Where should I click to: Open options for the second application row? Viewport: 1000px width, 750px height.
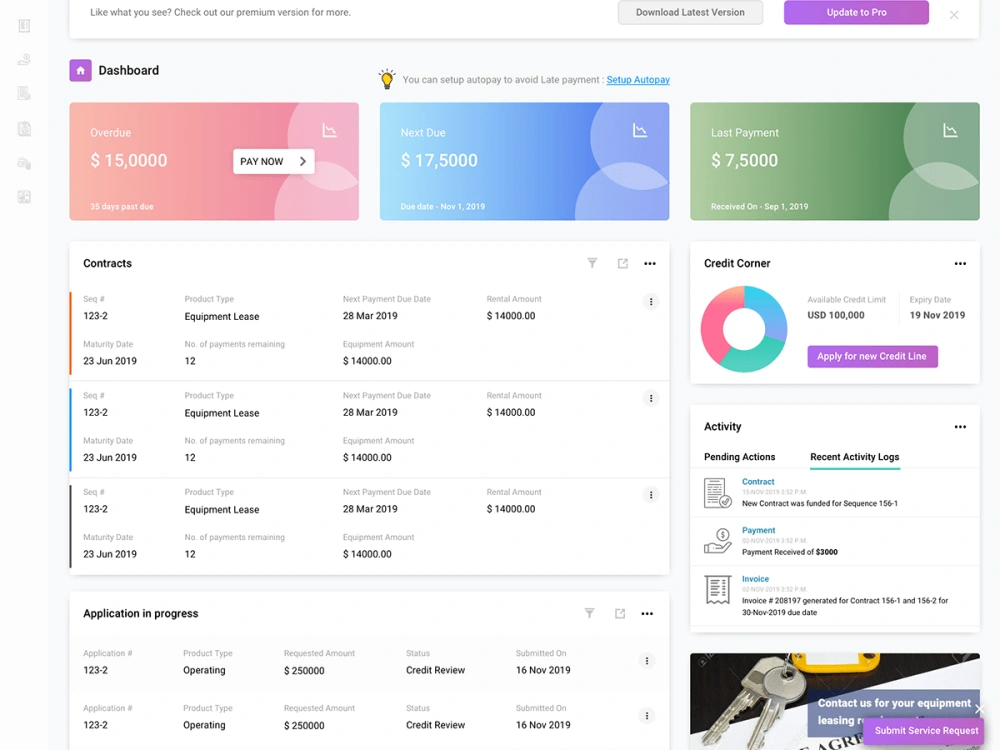coord(647,716)
